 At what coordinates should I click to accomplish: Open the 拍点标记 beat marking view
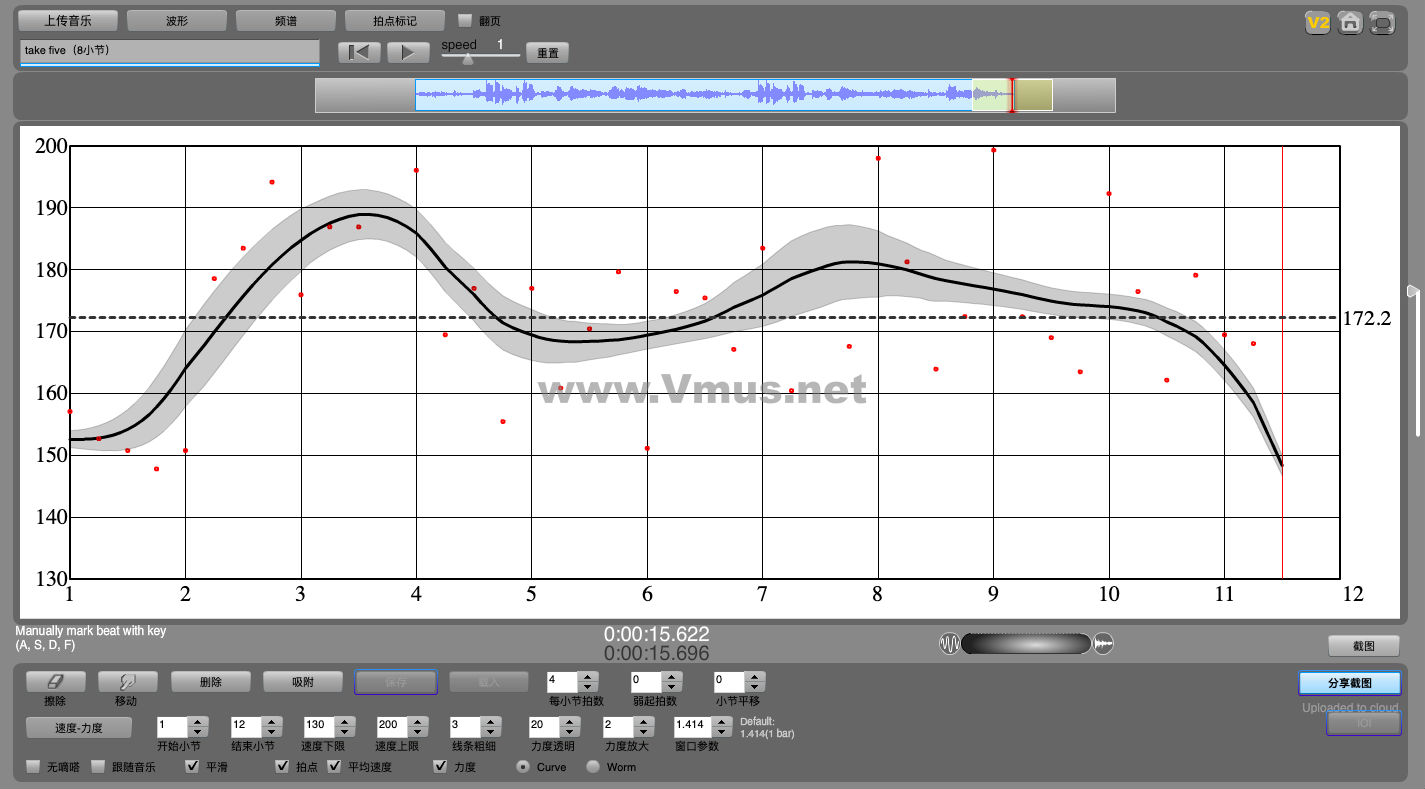click(394, 21)
